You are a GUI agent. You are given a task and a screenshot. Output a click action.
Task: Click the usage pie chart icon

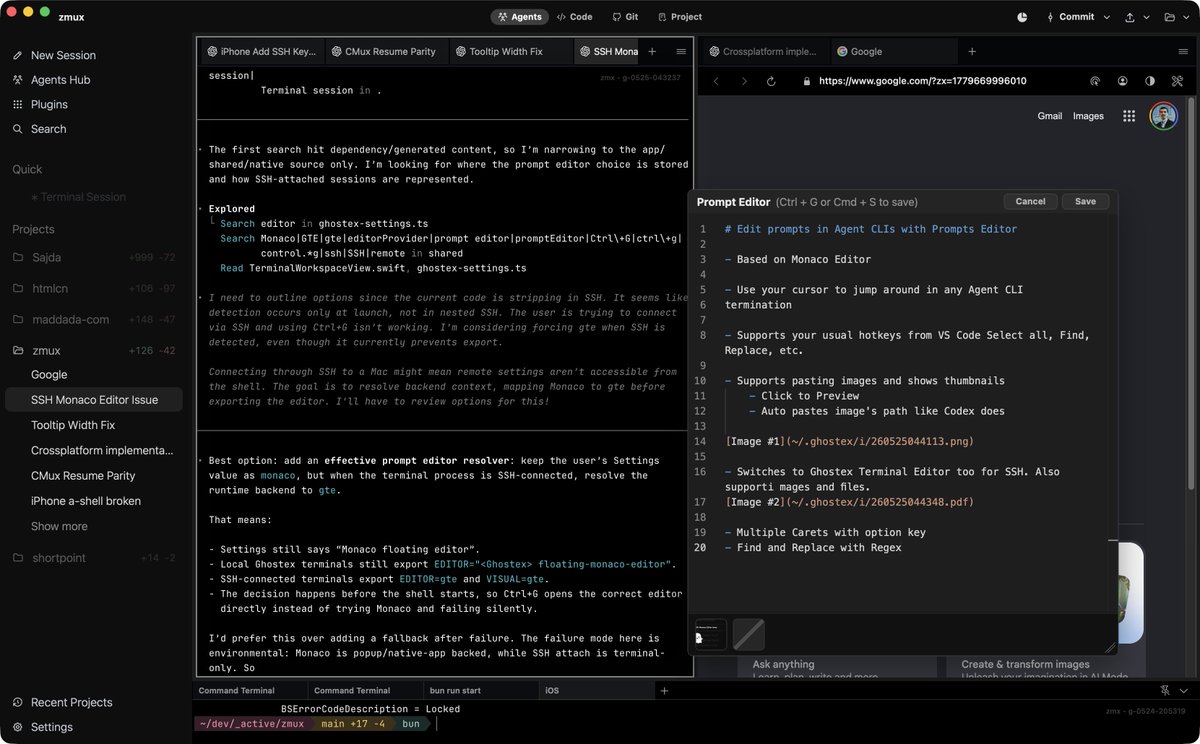pyautogui.click(x=1022, y=17)
